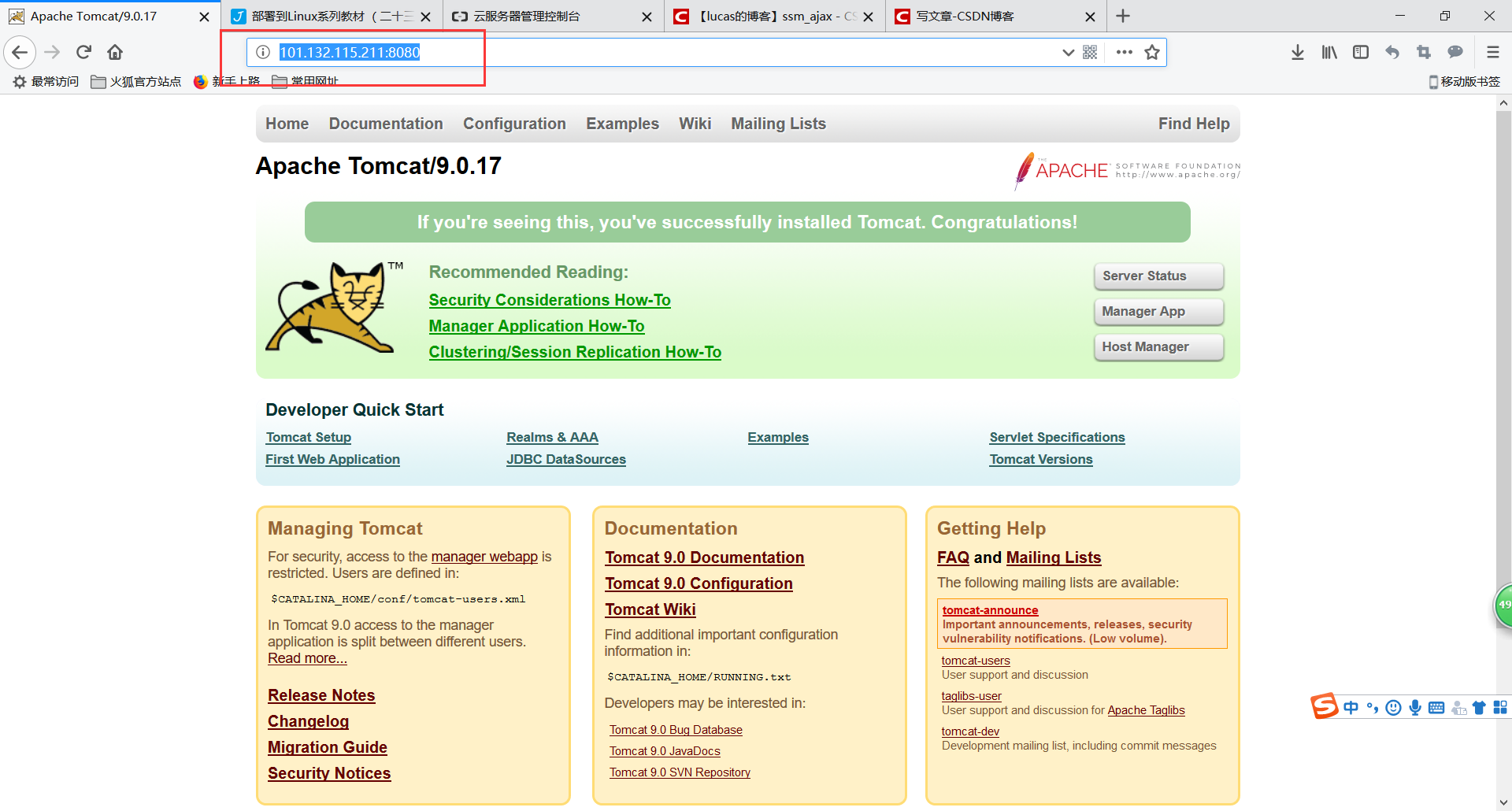Open the Examples nav menu item
This screenshot has width=1512, height=811.
click(622, 124)
